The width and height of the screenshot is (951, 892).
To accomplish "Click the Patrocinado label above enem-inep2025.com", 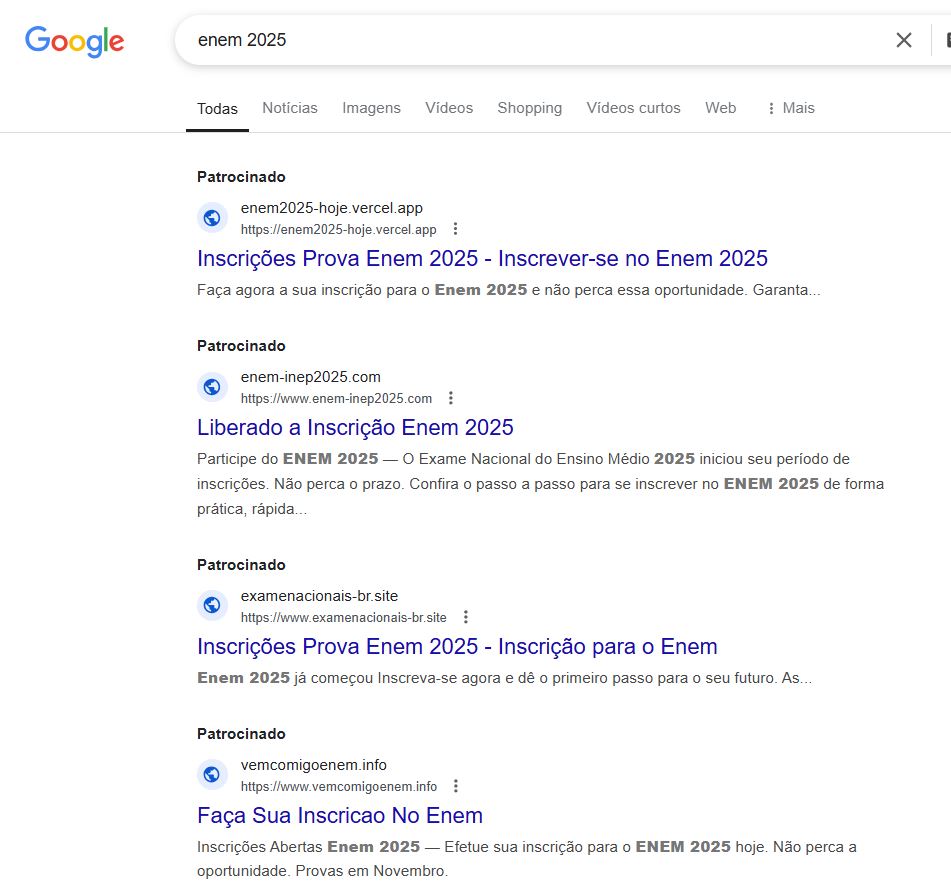I will point(241,346).
